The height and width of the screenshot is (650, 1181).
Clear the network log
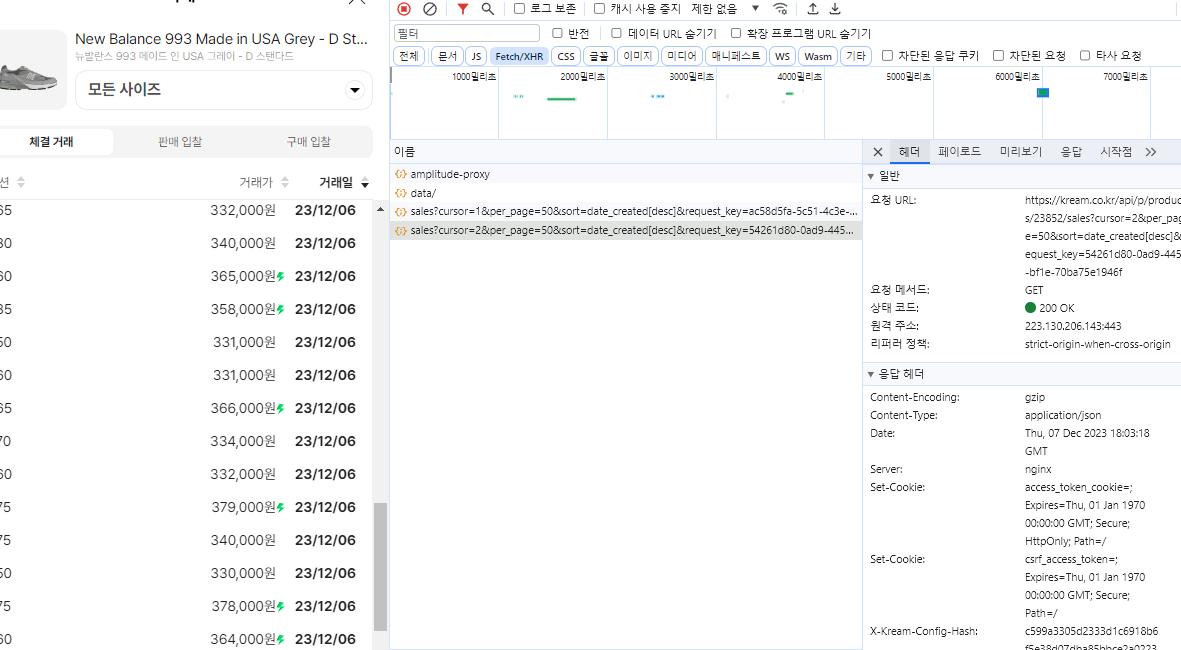429,9
